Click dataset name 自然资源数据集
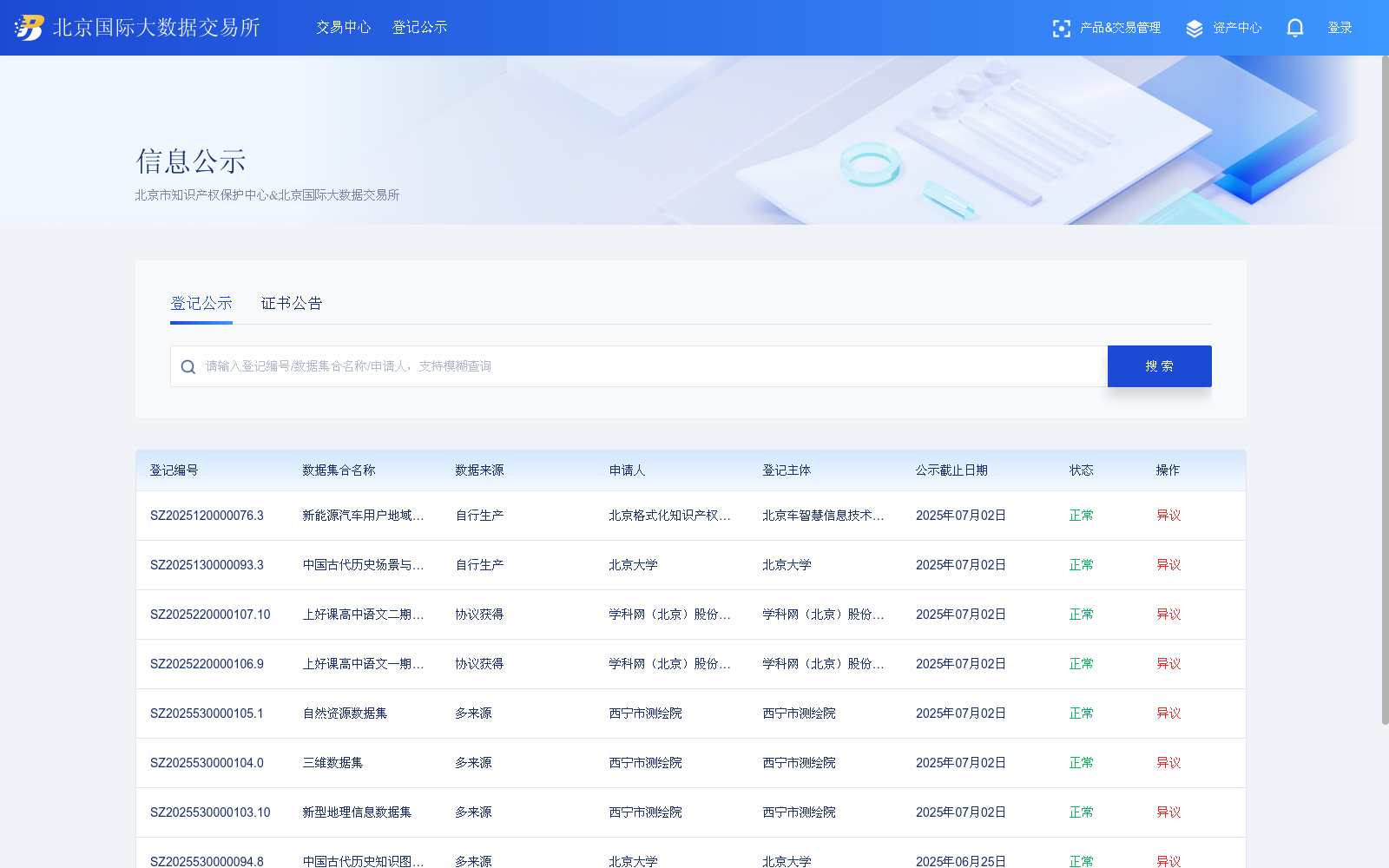Image resolution: width=1389 pixels, height=868 pixels. click(x=345, y=713)
